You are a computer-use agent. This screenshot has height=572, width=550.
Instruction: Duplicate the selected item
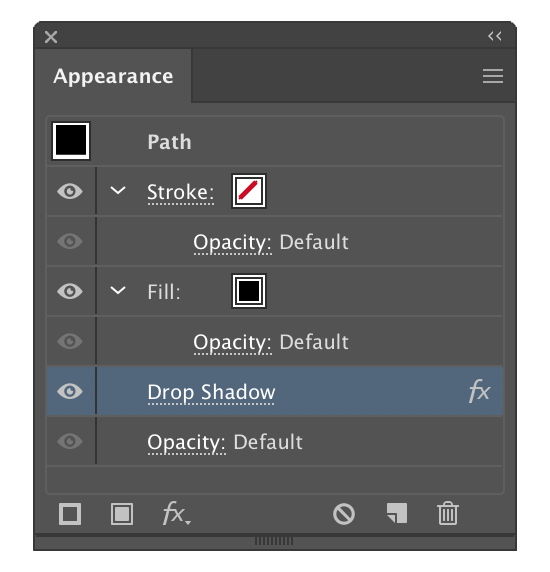pos(397,513)
